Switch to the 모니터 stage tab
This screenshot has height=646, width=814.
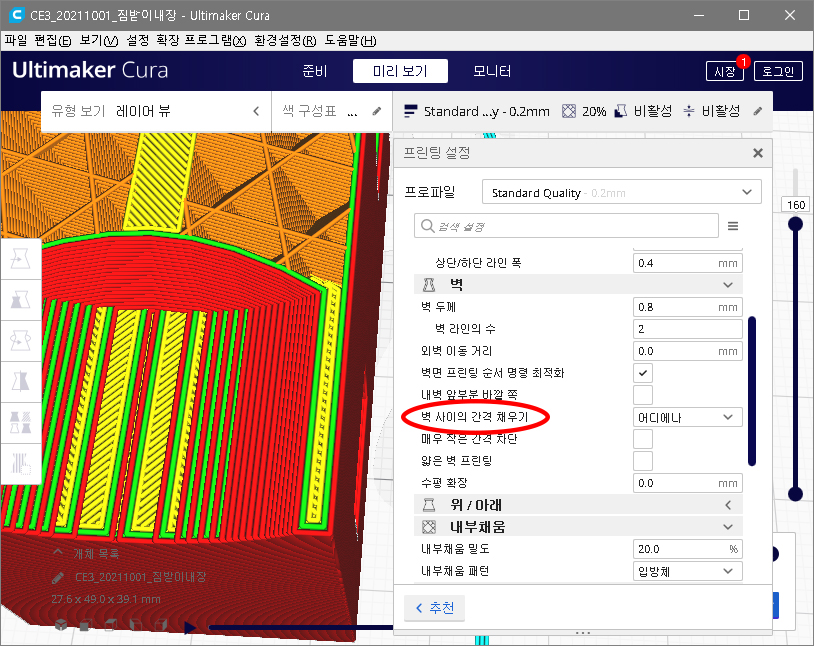point(492,71)
